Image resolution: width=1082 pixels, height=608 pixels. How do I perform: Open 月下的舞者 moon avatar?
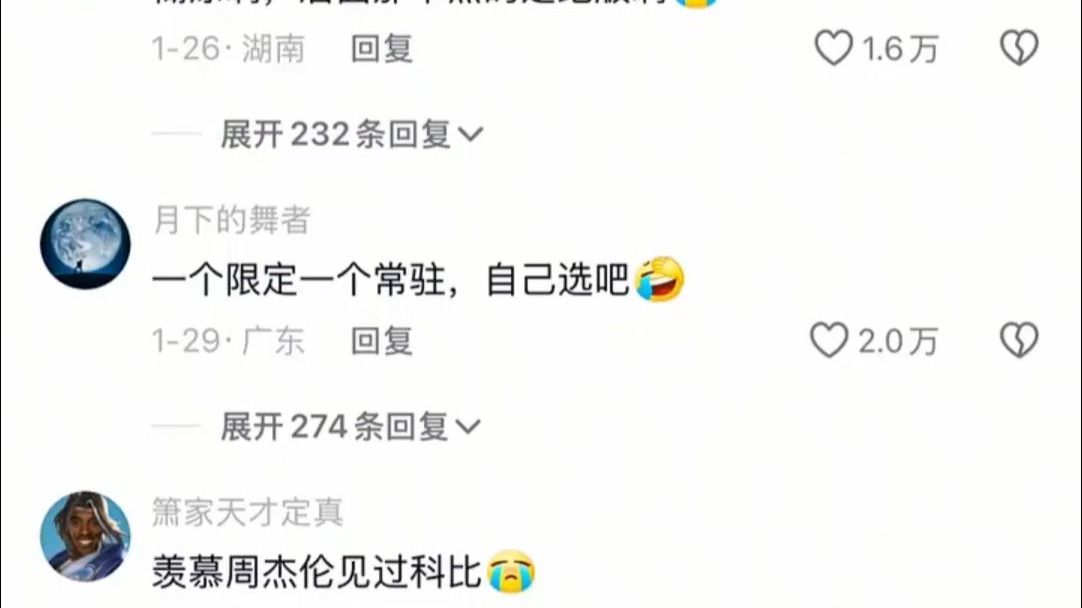coord(85,244)
